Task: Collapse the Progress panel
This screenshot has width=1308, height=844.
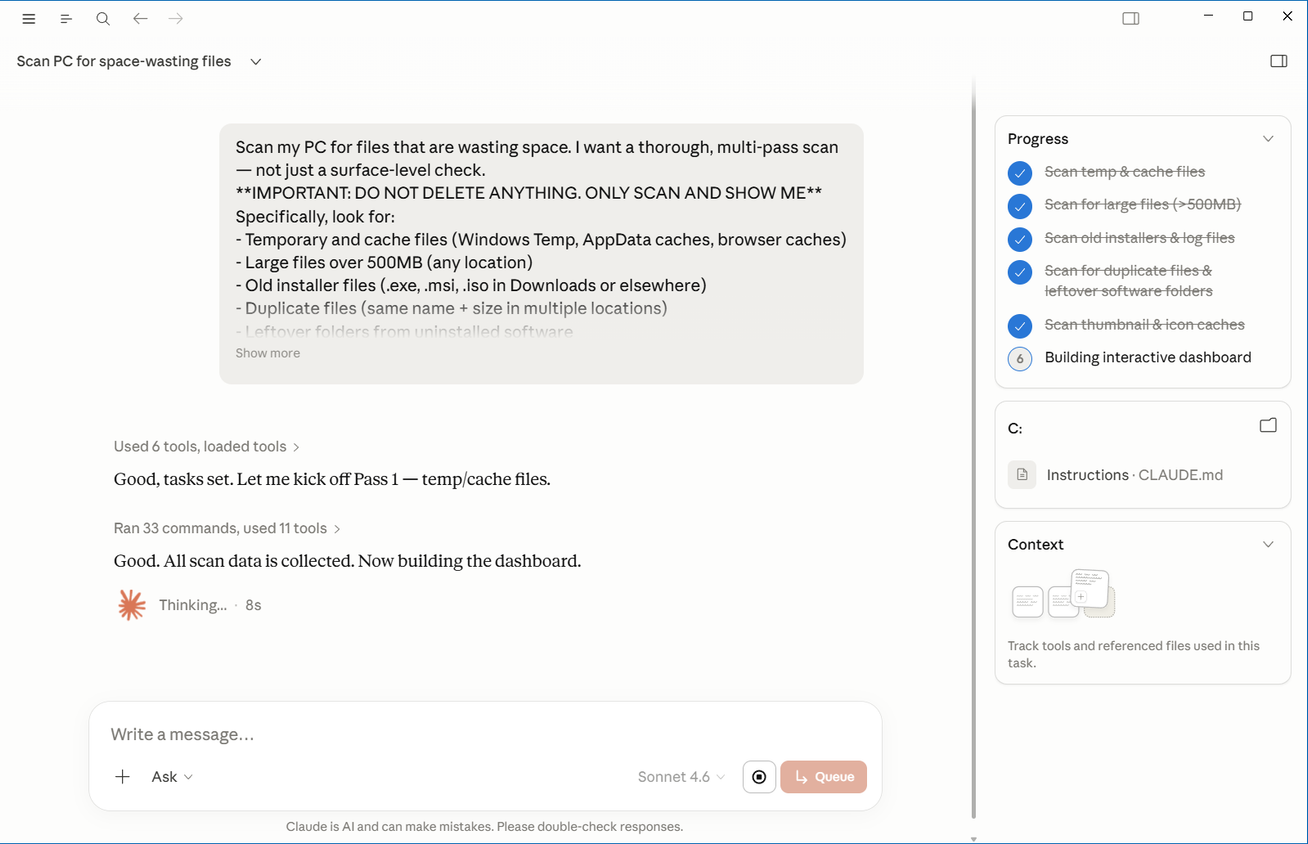Action: pos(1268,139)
